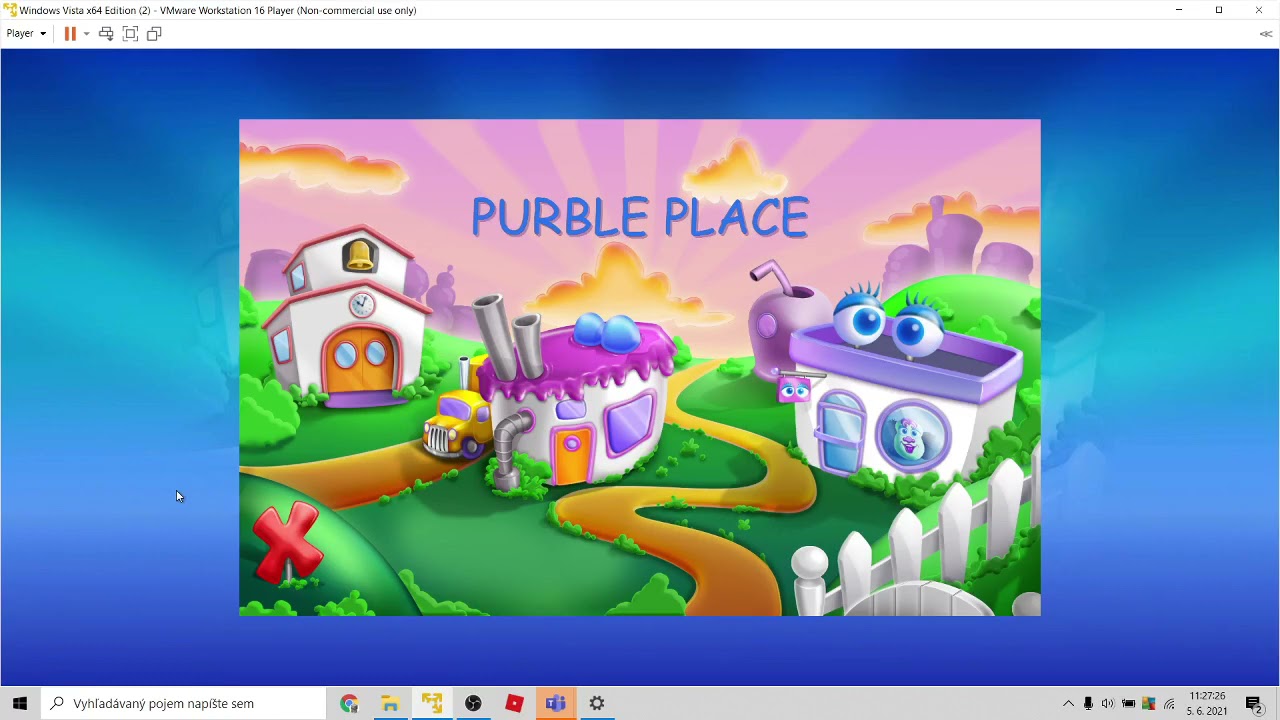Image resolution: width=1280 pixels, height=720 pixels.
Task: Click the Purble Place title text
Action: click(x=640, y=217)
